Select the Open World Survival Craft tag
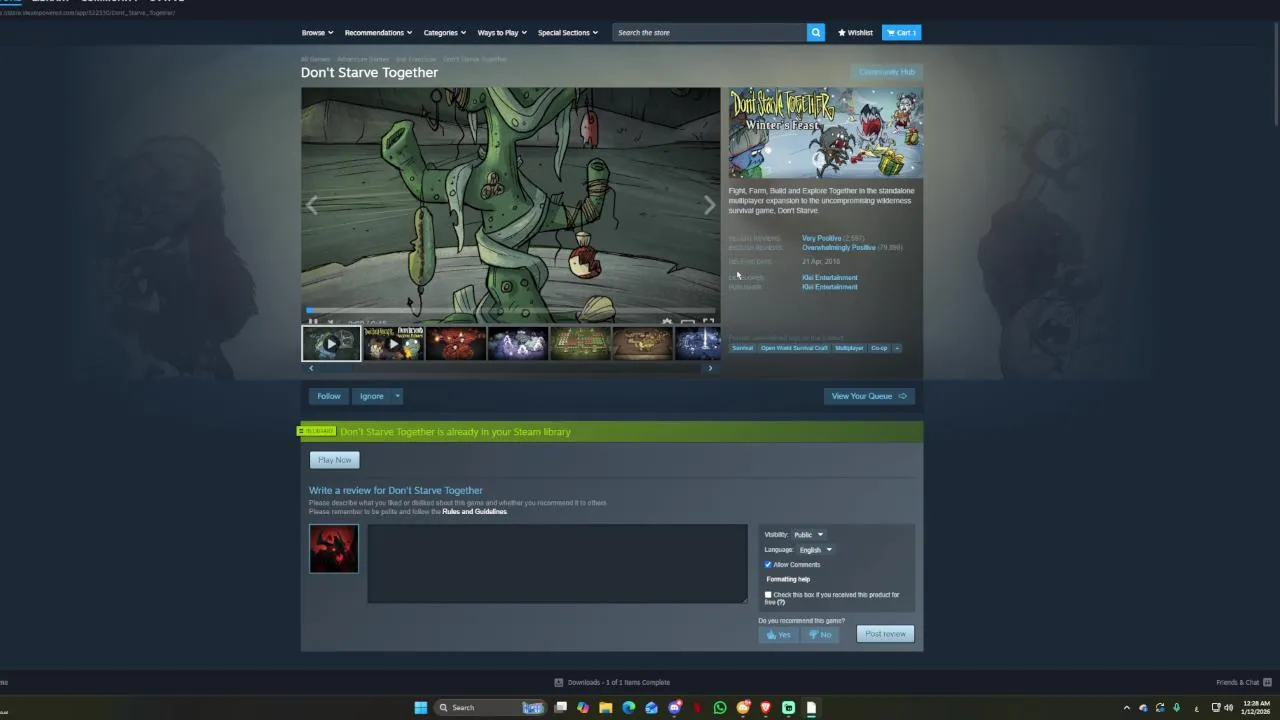The image size is (1280, 720). click(x=794, y=348)
